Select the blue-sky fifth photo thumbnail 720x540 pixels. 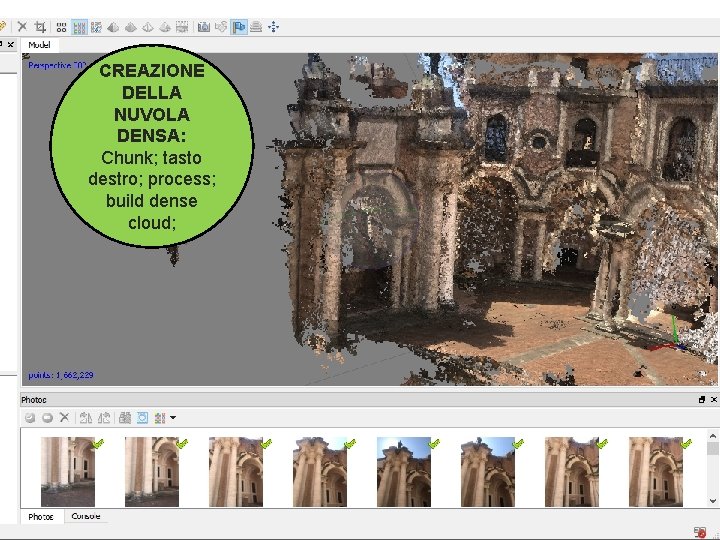(403, 471)
